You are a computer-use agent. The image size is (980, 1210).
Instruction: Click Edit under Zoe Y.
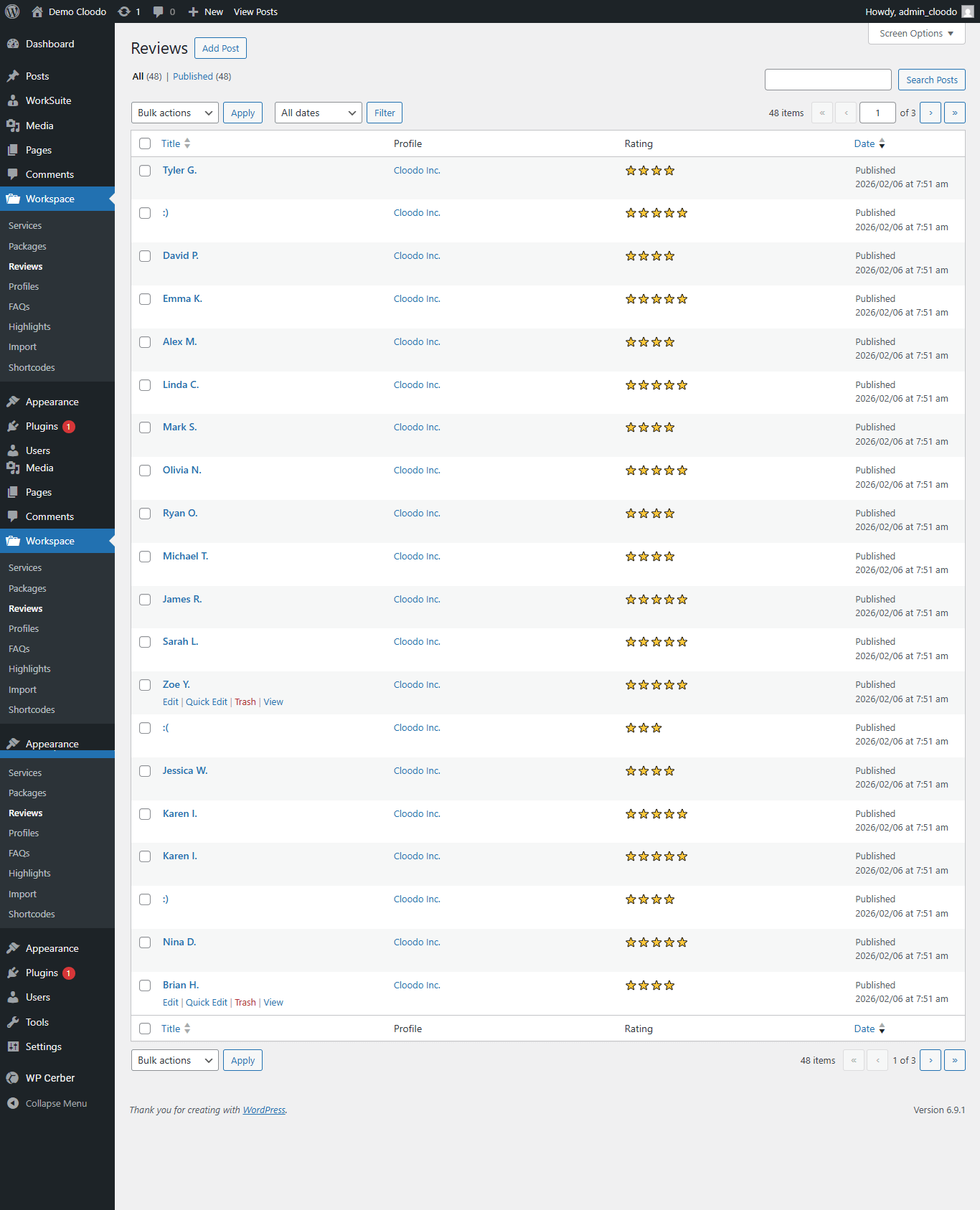171,702
